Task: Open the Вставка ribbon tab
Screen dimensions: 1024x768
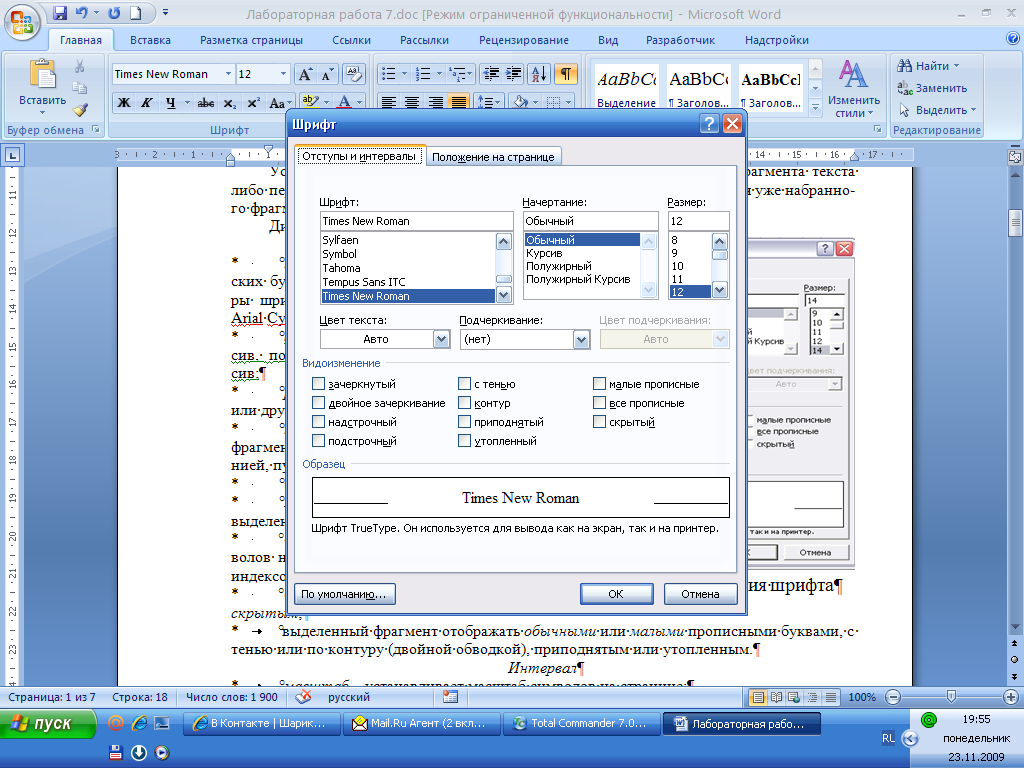Action: pos(150,40)
